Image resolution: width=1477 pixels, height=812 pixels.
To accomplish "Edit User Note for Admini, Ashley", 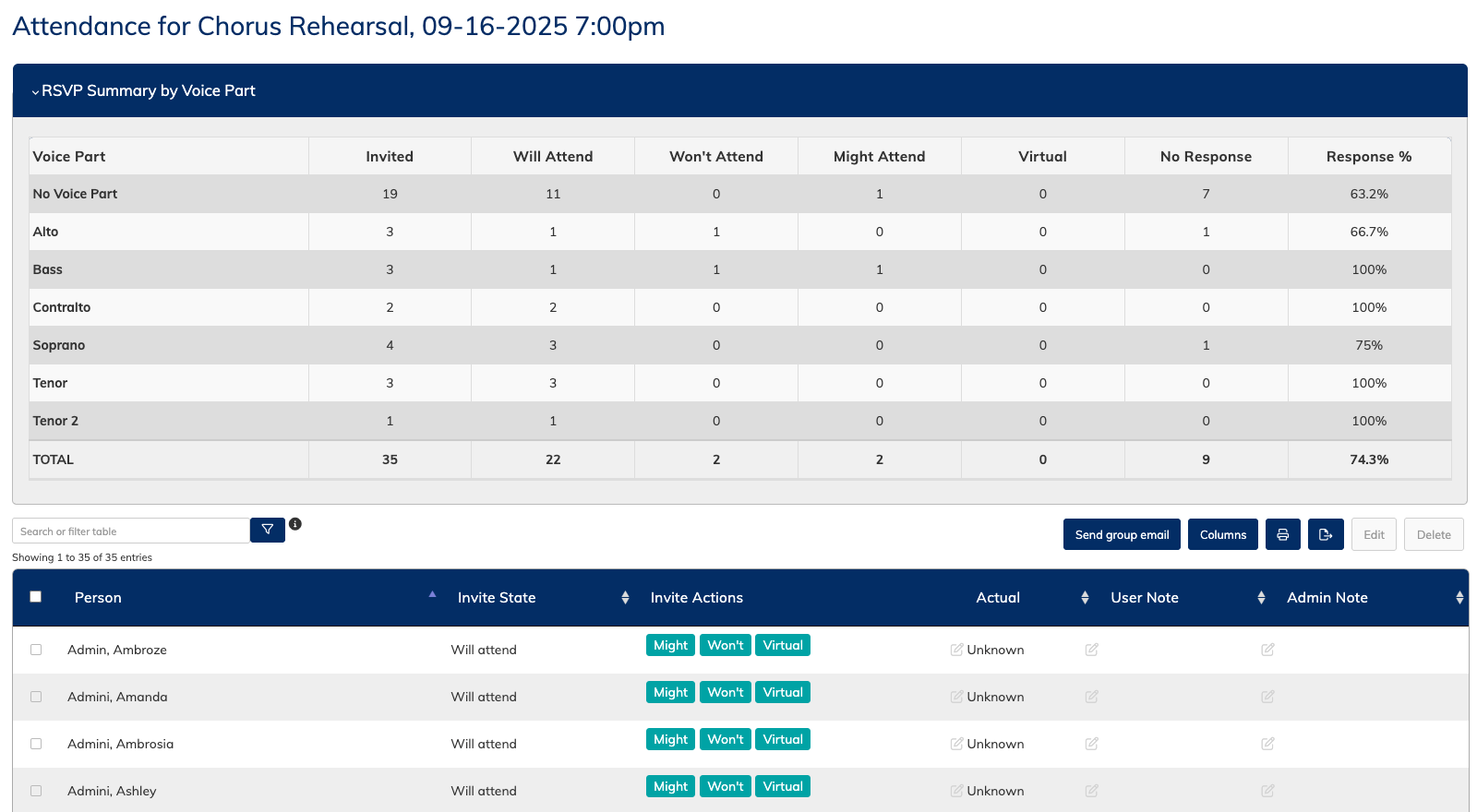I will coord(1091,791).
